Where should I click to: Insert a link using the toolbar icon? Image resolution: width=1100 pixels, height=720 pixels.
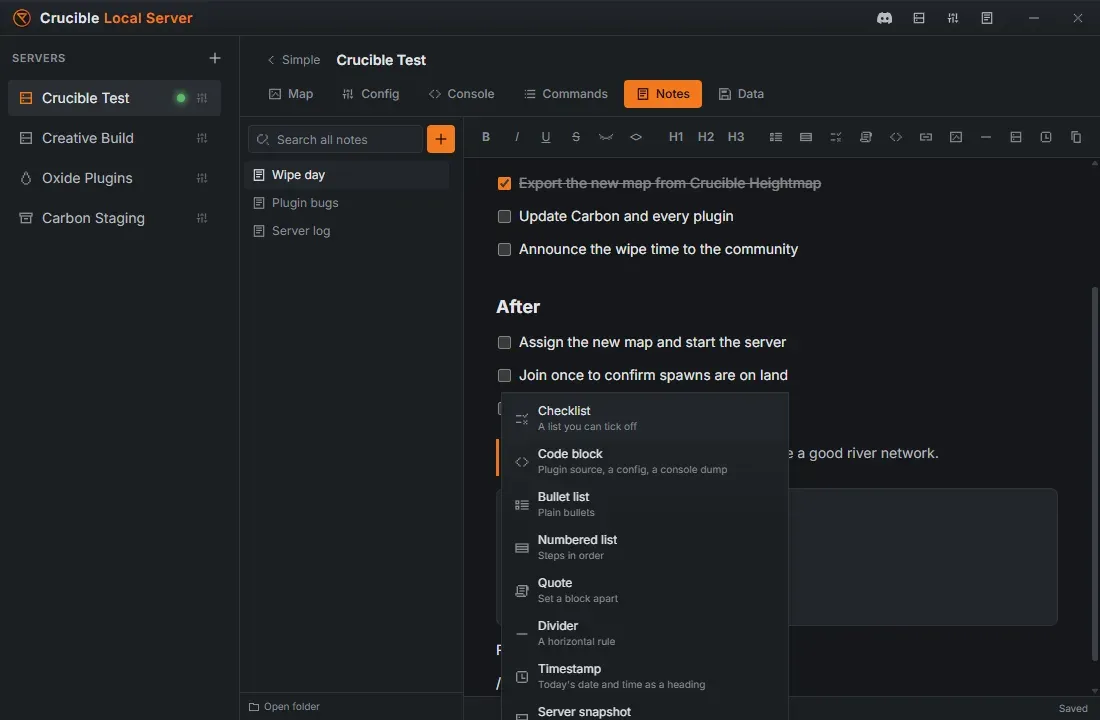[926, 137]
